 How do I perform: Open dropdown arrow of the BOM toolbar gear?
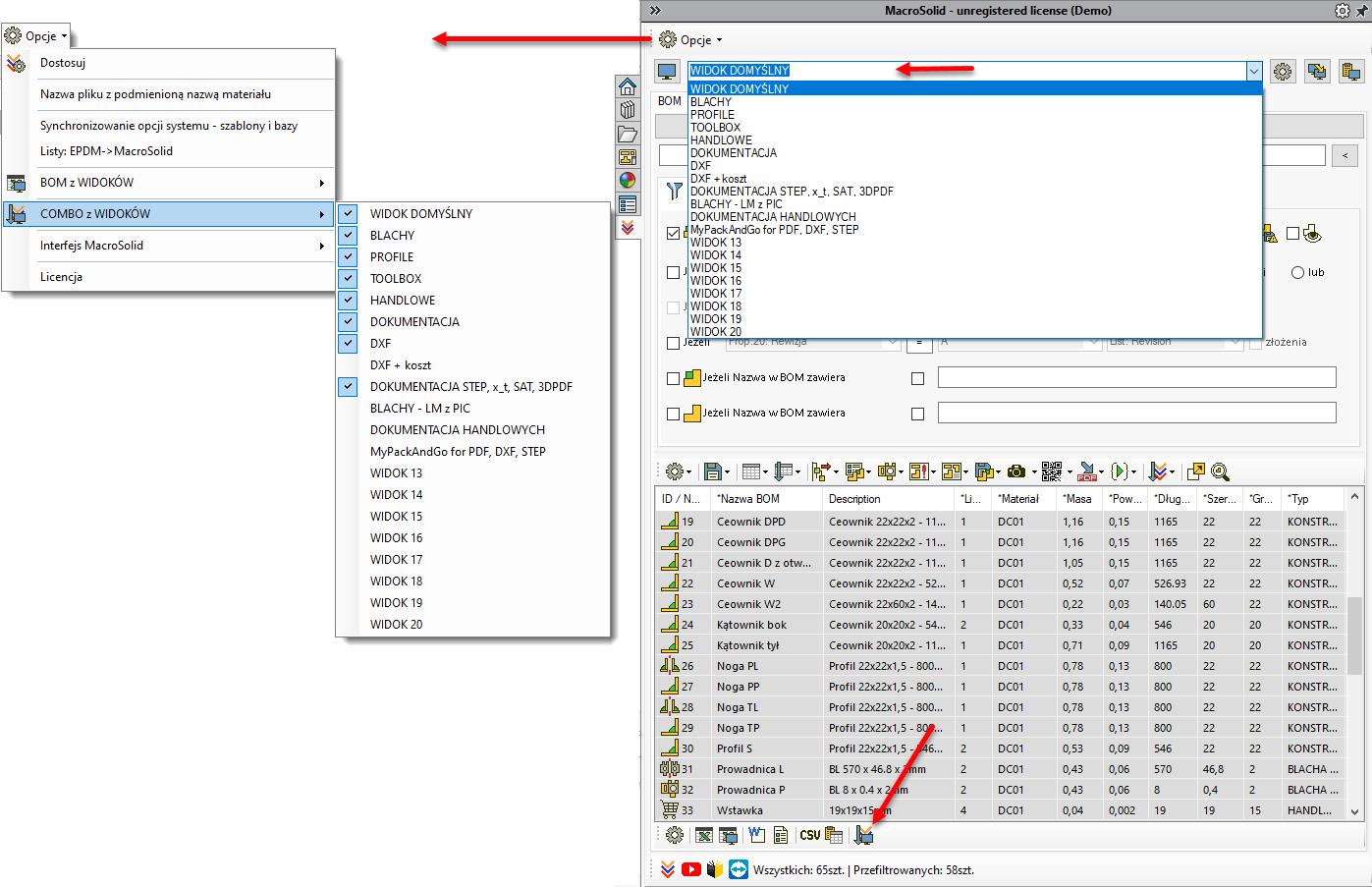pyautogui.click(x=688, y=472)
